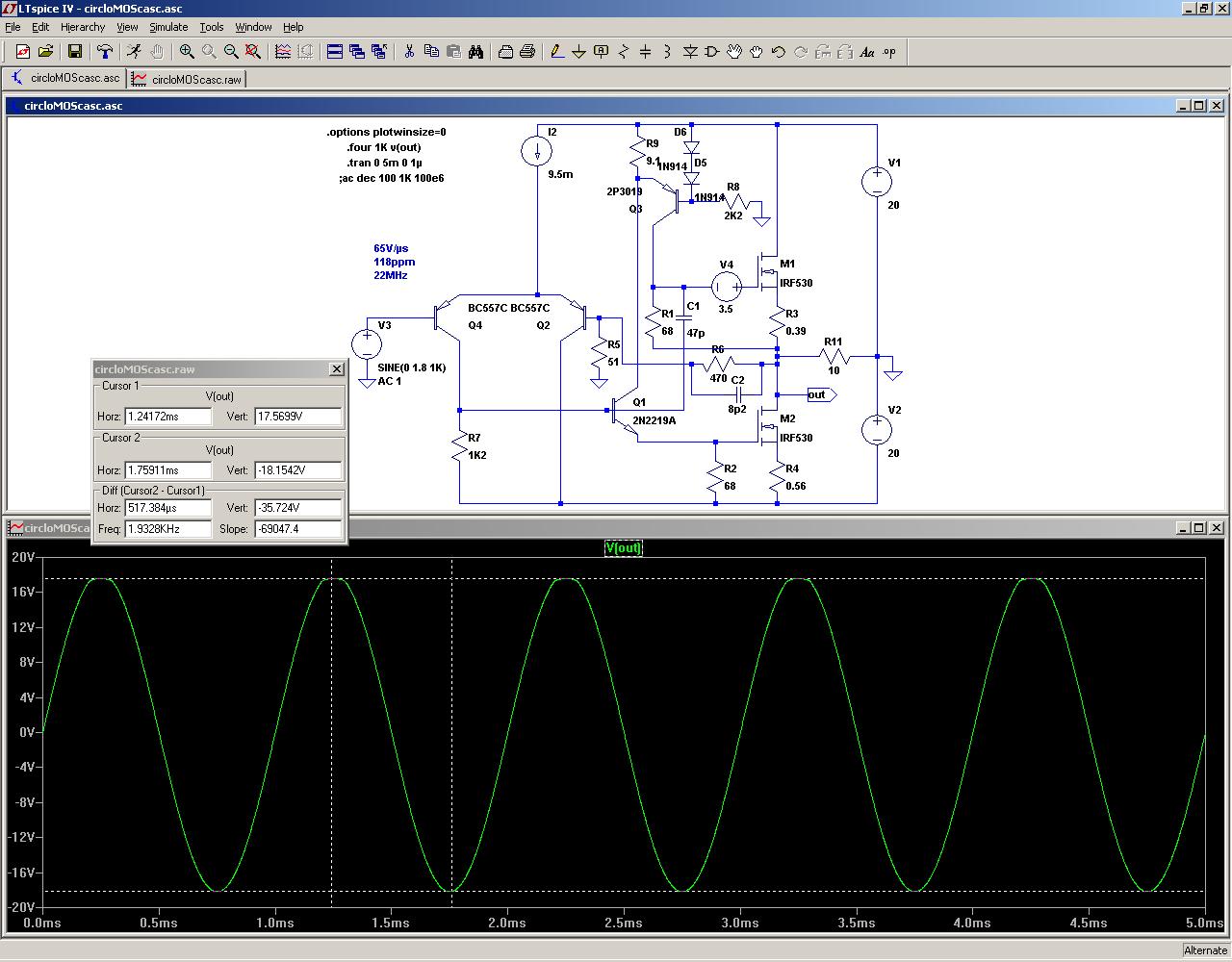Close the circloMOScasc.raw cursor dialog
Screen dimensions: 1232x962
tap(336, 368)
